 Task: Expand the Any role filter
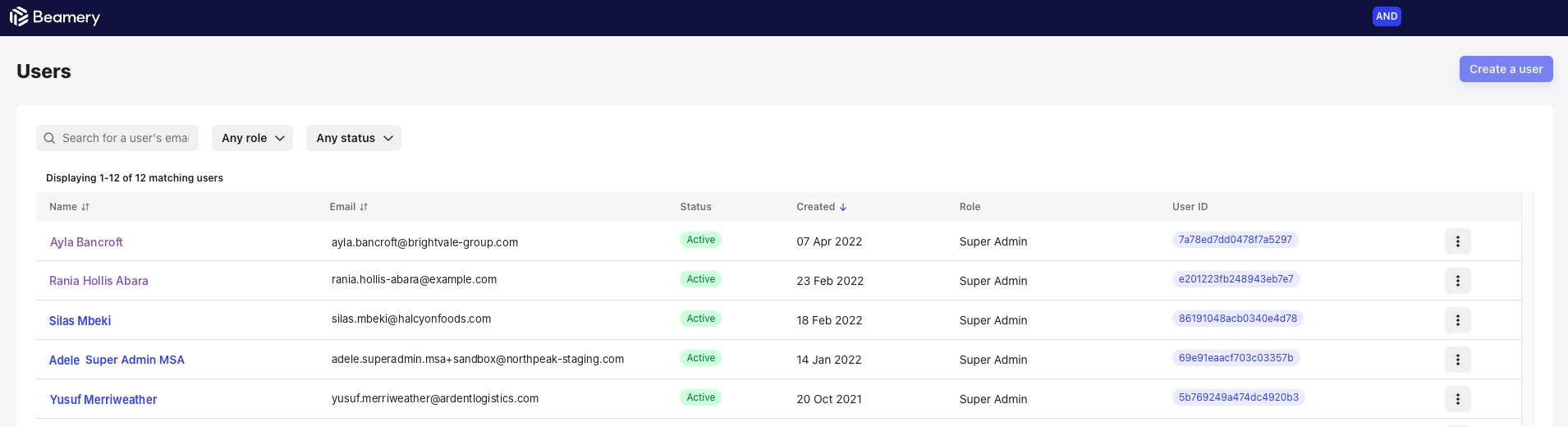point(252,138)
